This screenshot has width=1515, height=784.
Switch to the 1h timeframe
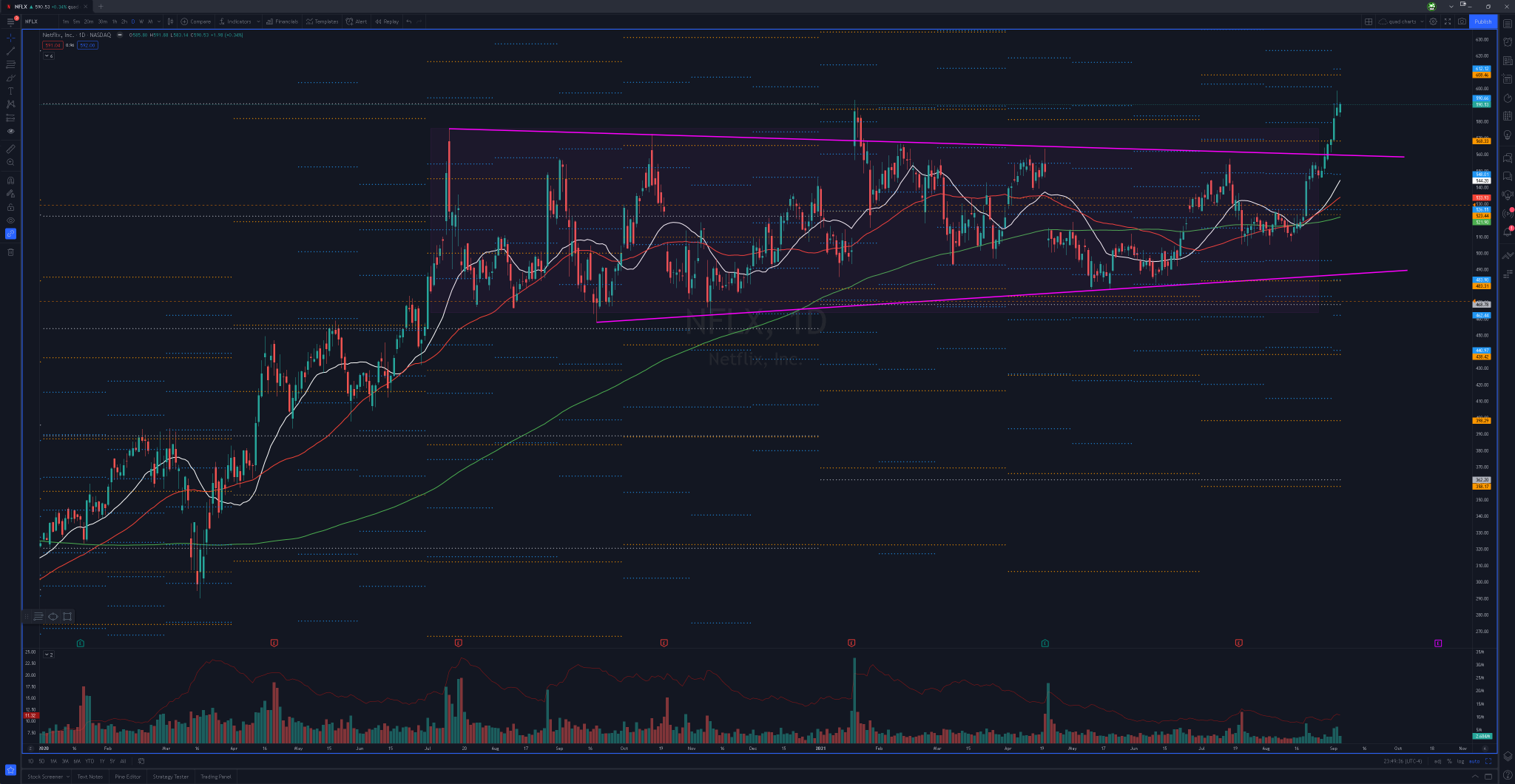pyautogui.click(x=115, y=21)
